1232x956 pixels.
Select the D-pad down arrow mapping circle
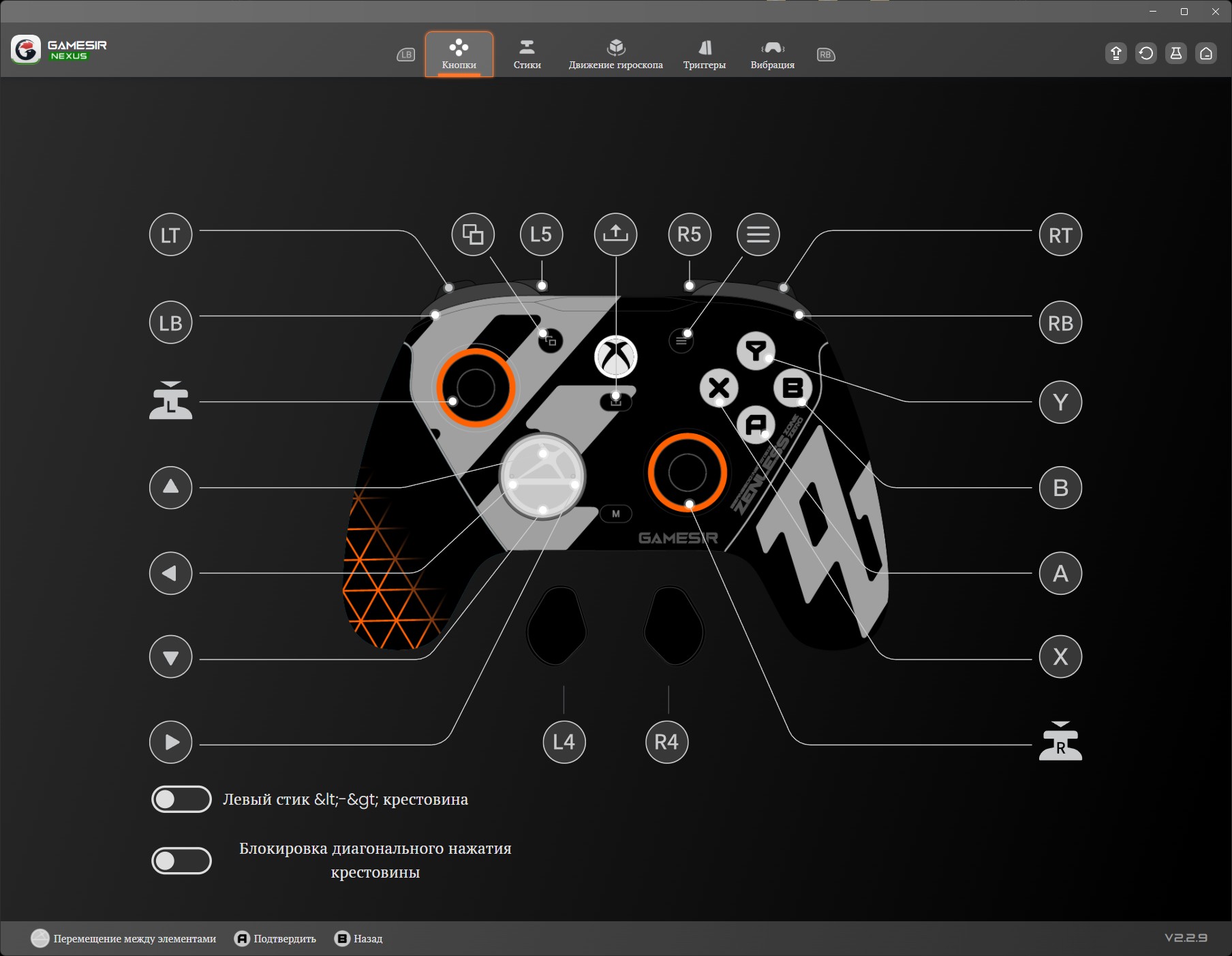[170, 657]
